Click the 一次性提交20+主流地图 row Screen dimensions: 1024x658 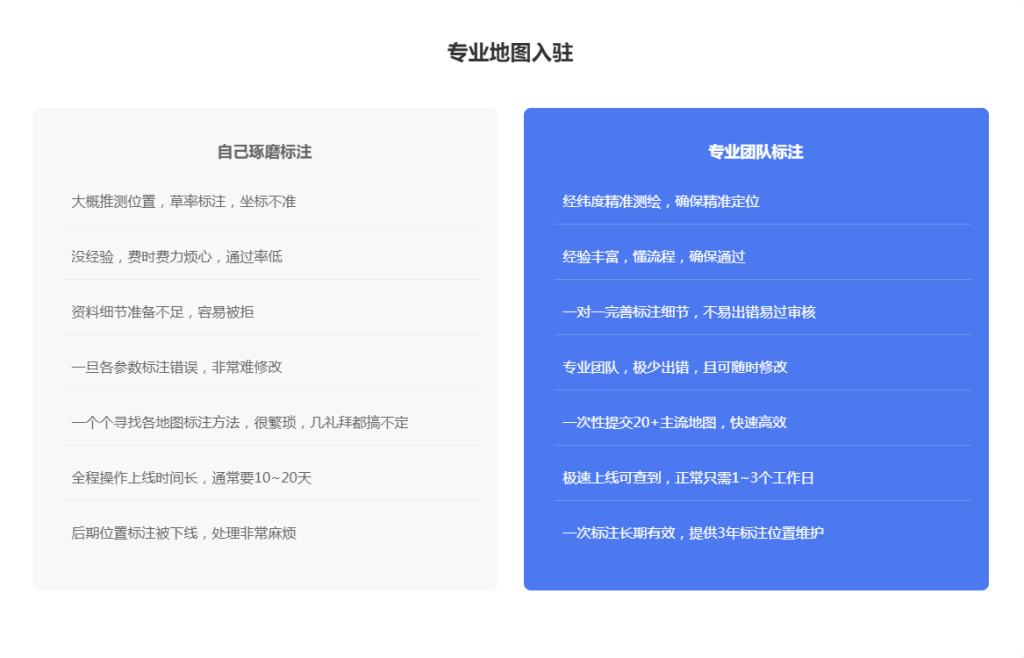(x=674, y=422)
